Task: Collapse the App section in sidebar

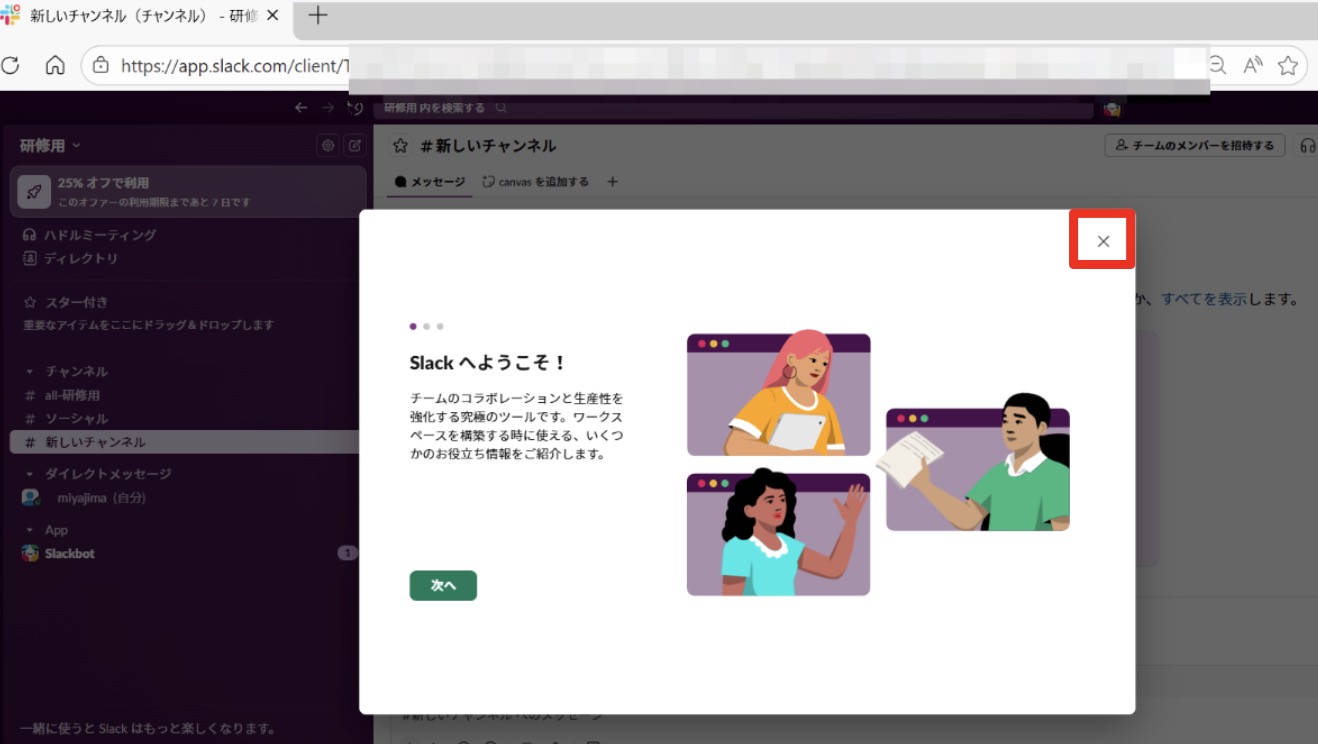Action: (30, 530)
